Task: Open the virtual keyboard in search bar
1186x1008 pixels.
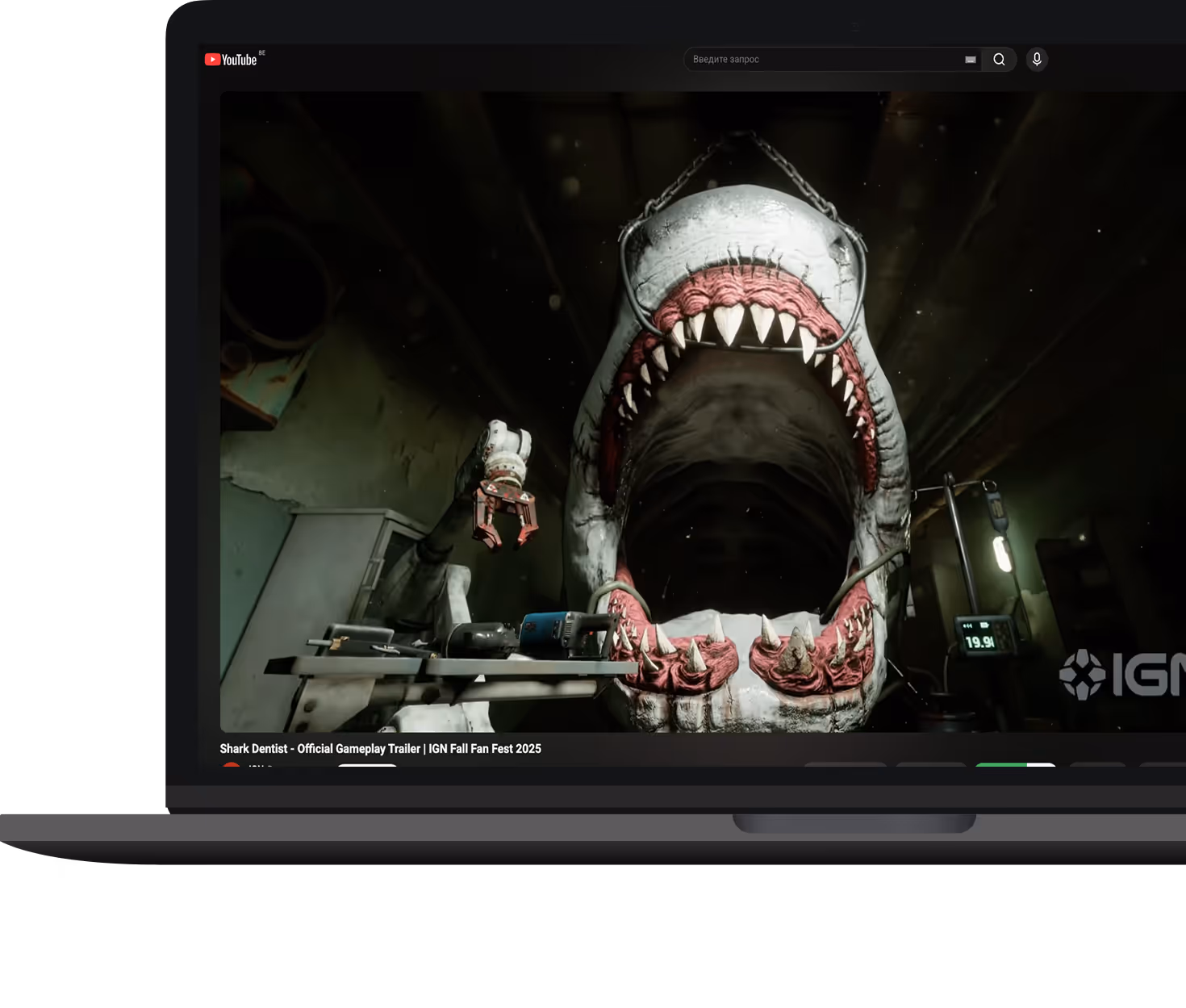Action: pos(970,60)
